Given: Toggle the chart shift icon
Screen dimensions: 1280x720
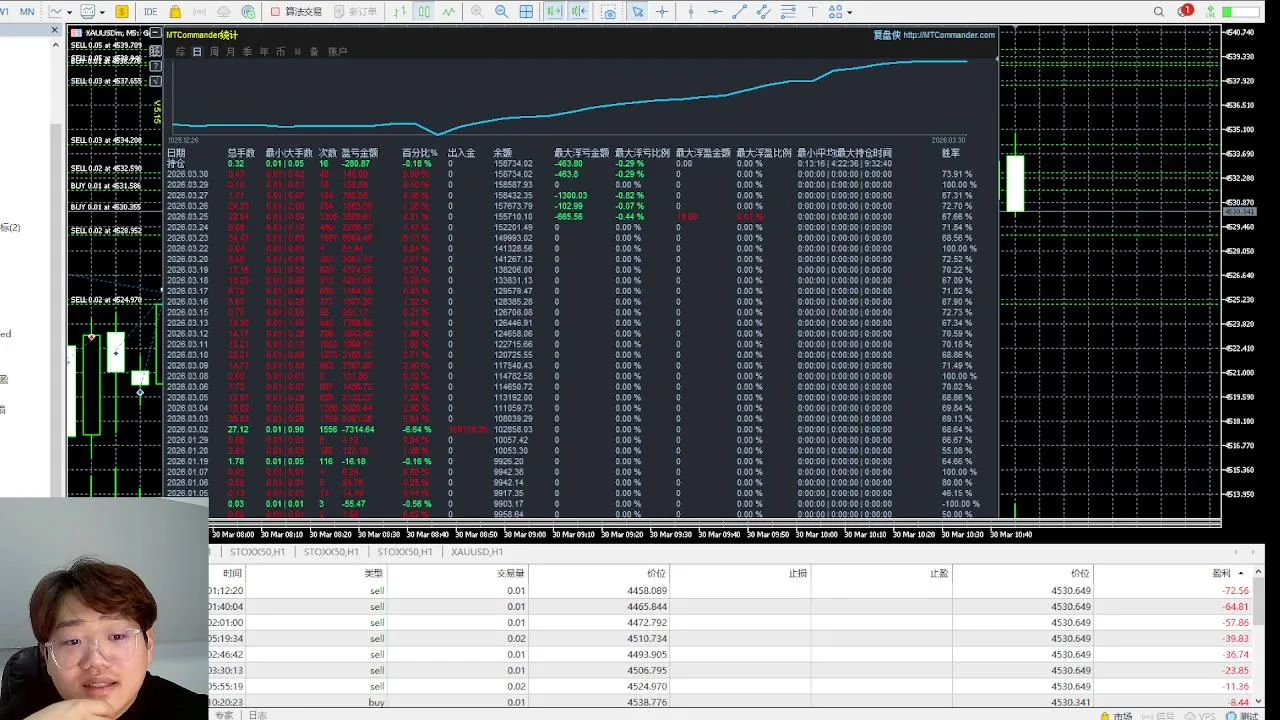Looking at the screenshot, I should pos(579,12).
